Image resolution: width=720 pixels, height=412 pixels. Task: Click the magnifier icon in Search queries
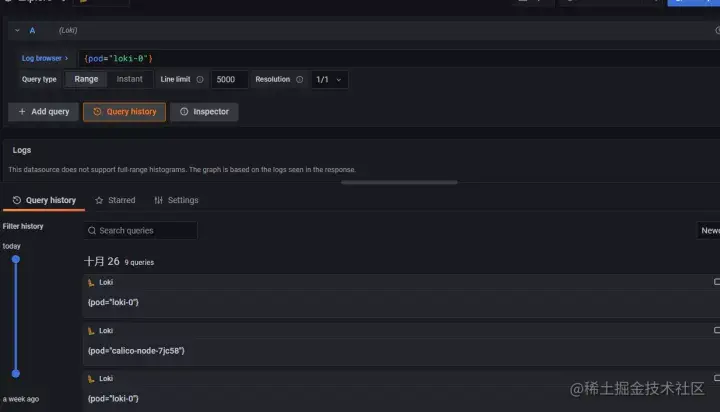coord(92,231)
